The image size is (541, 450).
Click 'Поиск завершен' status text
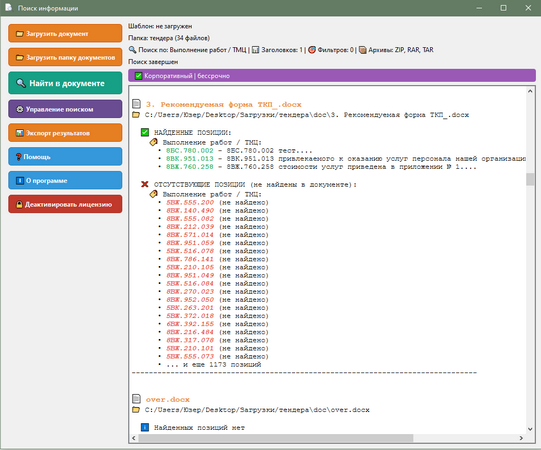pos(153,62)
